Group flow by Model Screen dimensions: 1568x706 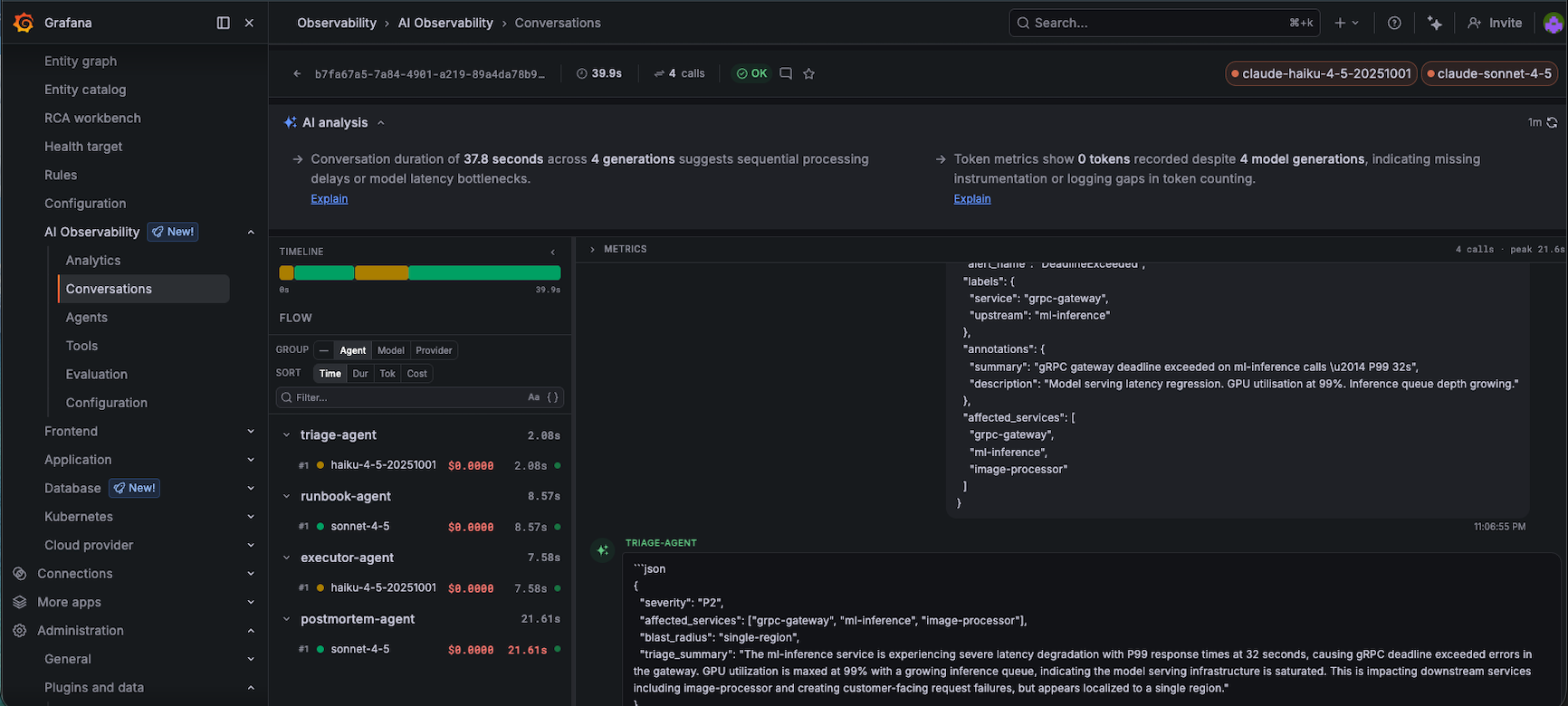pyautogui.click(x=391, y=350)
